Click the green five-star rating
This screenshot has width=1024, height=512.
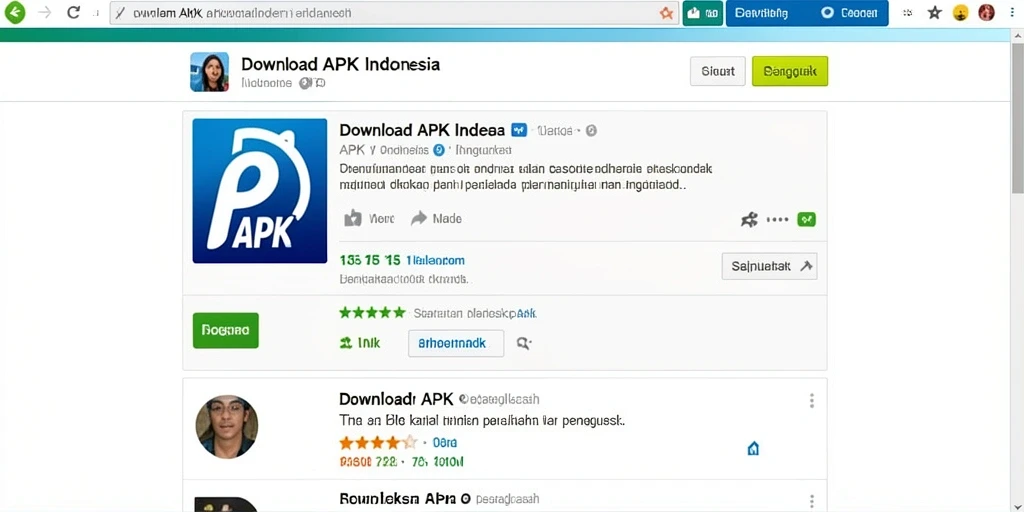[372, 312]
